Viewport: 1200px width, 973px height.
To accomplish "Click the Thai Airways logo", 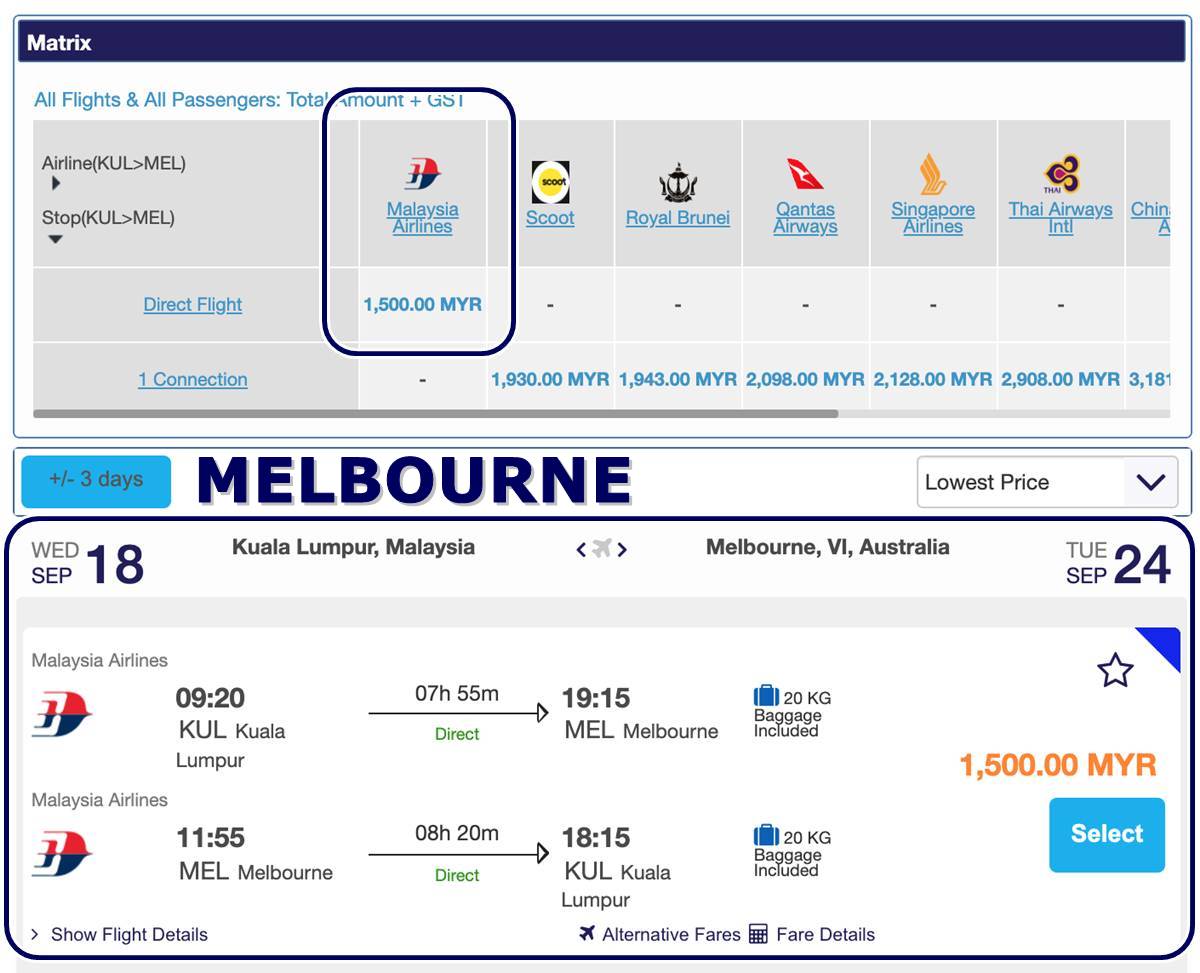I will click(1061, 174).
